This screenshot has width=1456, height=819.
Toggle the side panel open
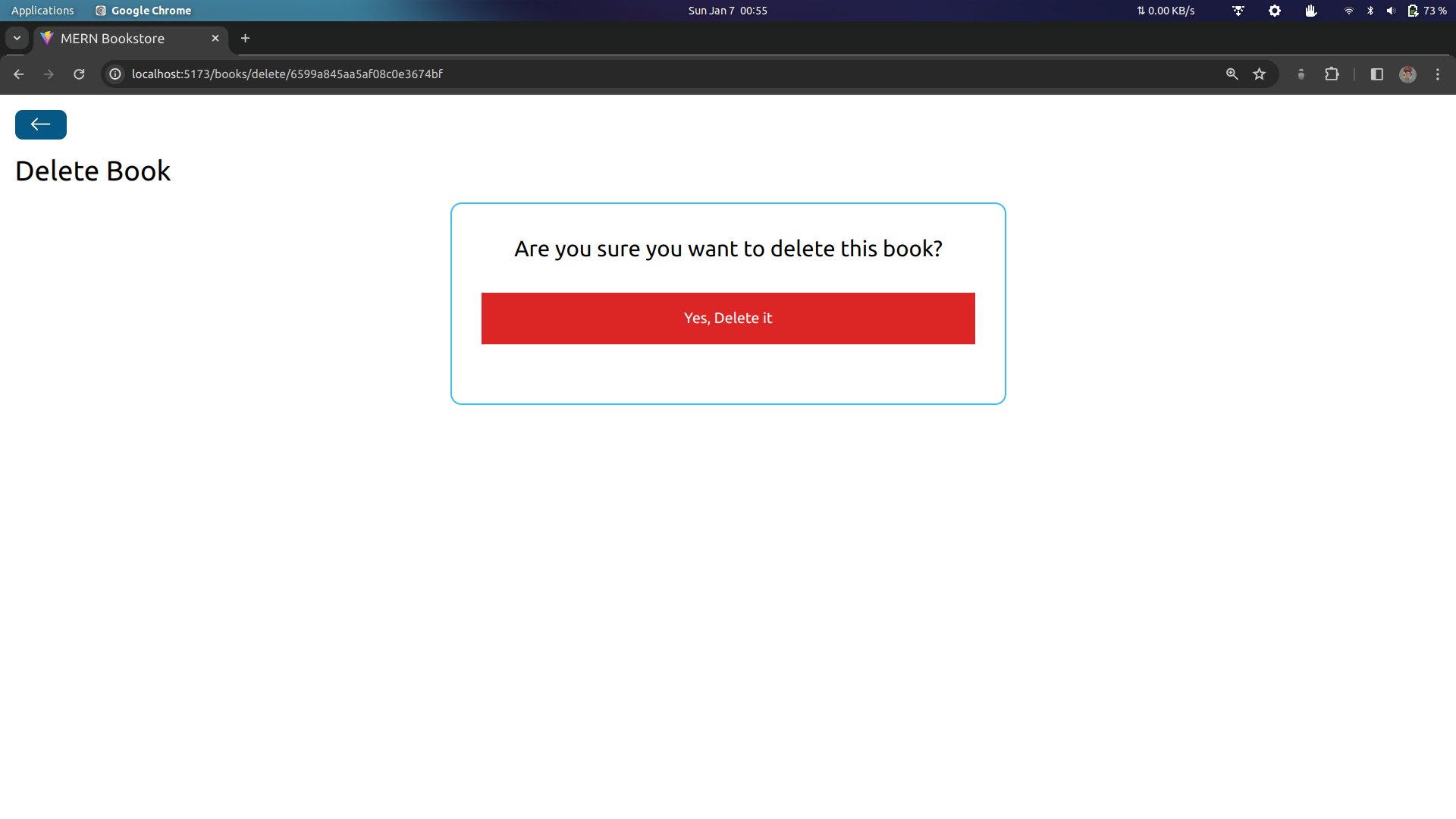(x=1376, y=74)
